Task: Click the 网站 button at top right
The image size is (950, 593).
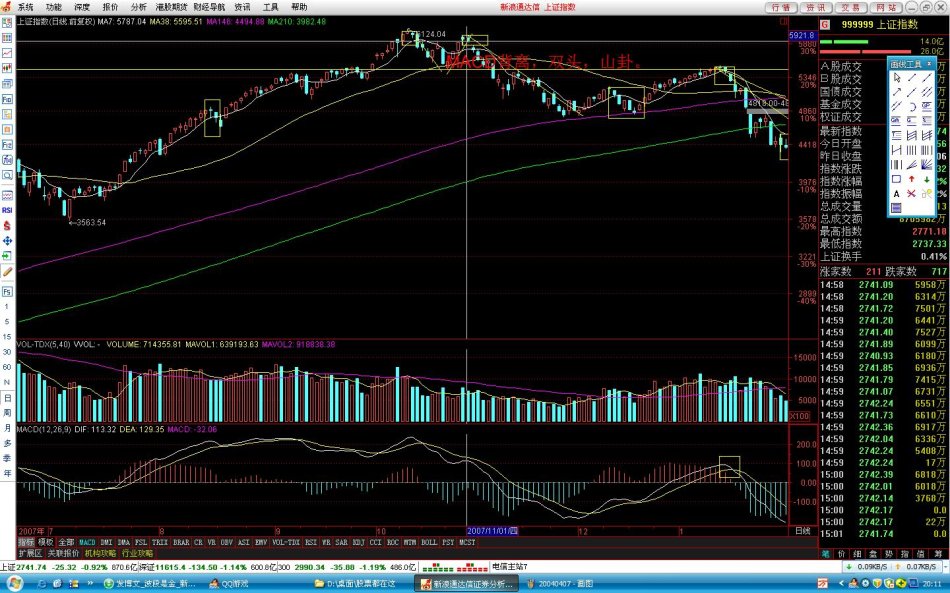Action: (x=886, y=7)
